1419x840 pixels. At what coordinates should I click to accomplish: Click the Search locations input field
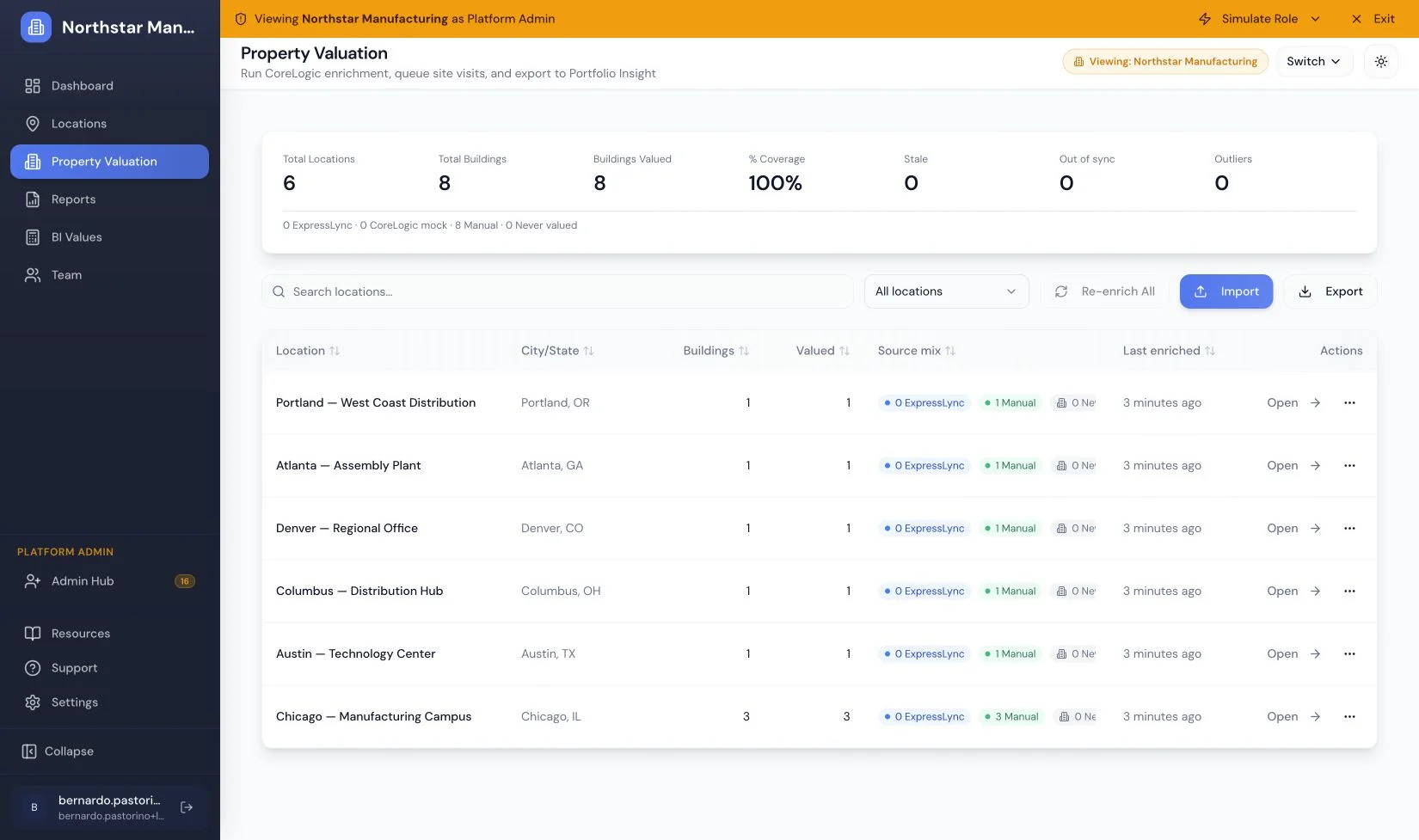click(557, 291)
